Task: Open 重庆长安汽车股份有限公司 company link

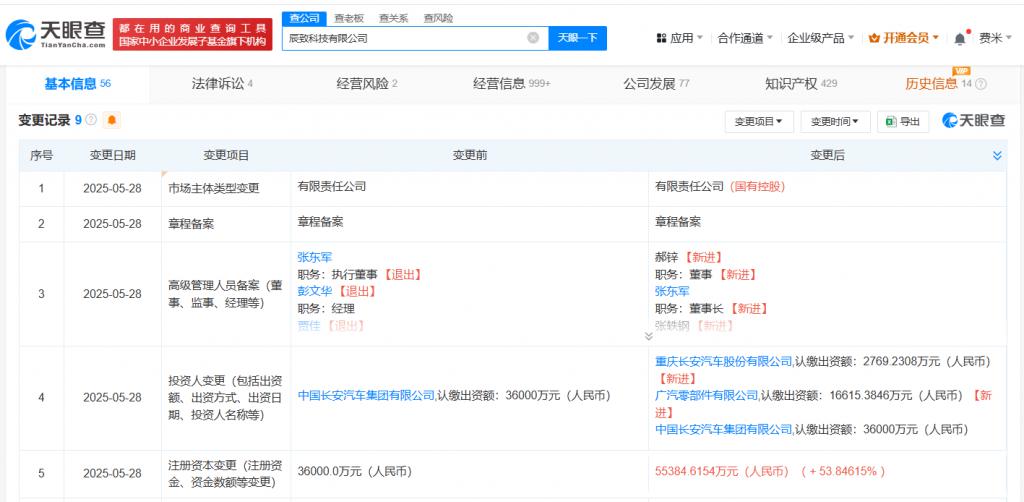Action: tap(724, 361)
